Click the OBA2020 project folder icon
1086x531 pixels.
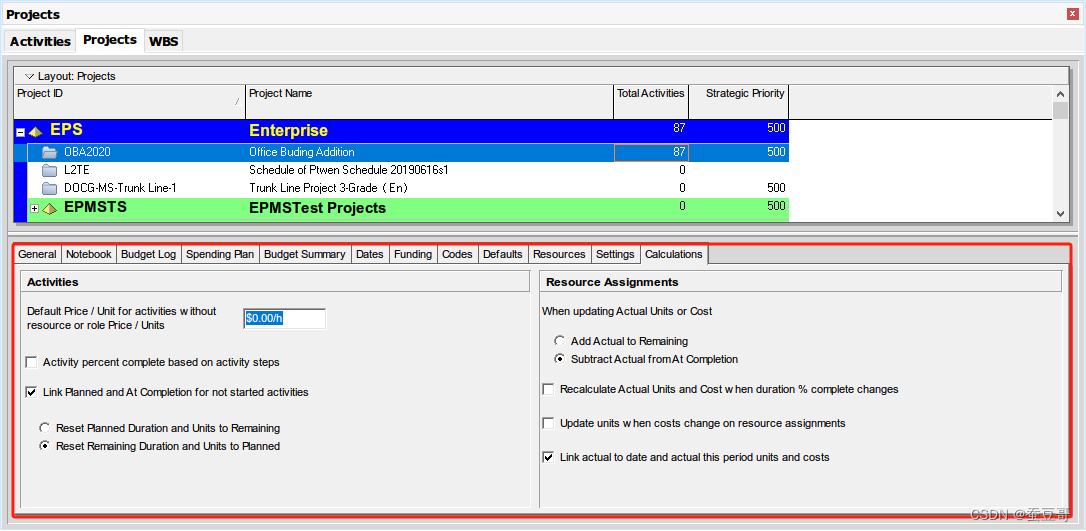(48, 152)
